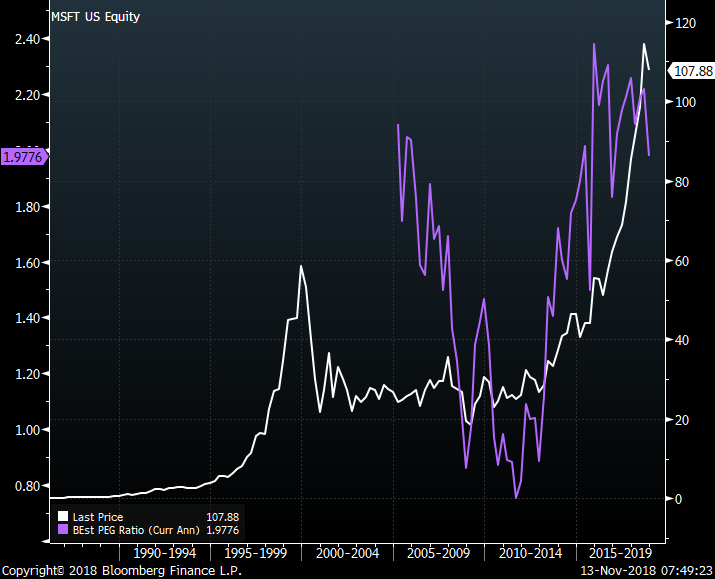This screenshot has width=715, height=579.
Task: Click the 2015-2019 axis label
Action: pyautogui.click(x=621, y=553)
